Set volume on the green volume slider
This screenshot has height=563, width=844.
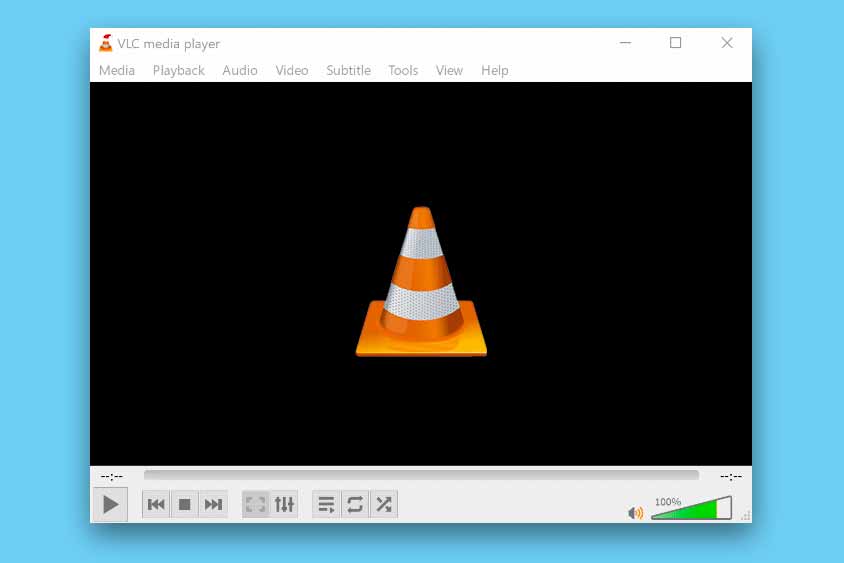(692, 508)
